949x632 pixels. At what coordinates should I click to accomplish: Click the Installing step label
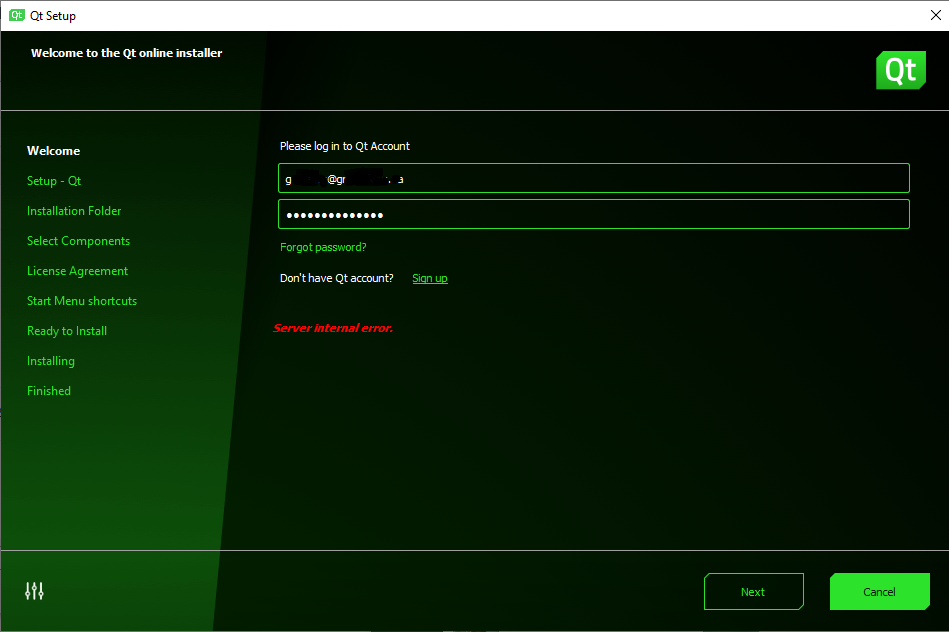[x=51, y=361]
